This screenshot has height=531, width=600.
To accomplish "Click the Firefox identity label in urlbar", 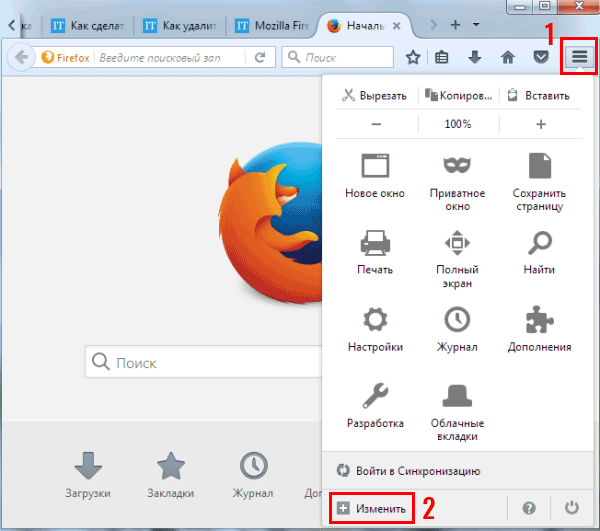I will pyautogui.click(x=65, y=58).
